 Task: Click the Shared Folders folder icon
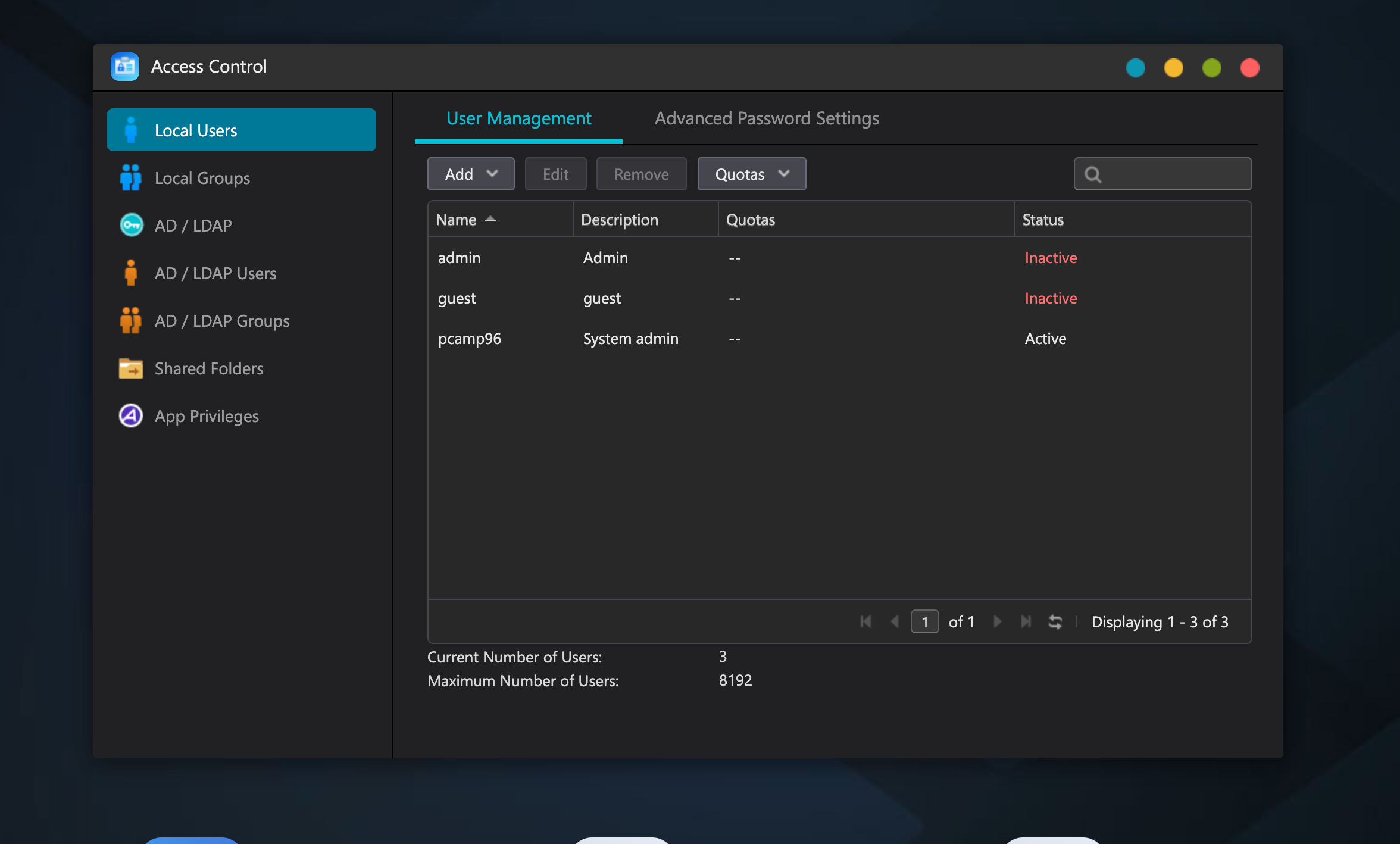point(131,368)
